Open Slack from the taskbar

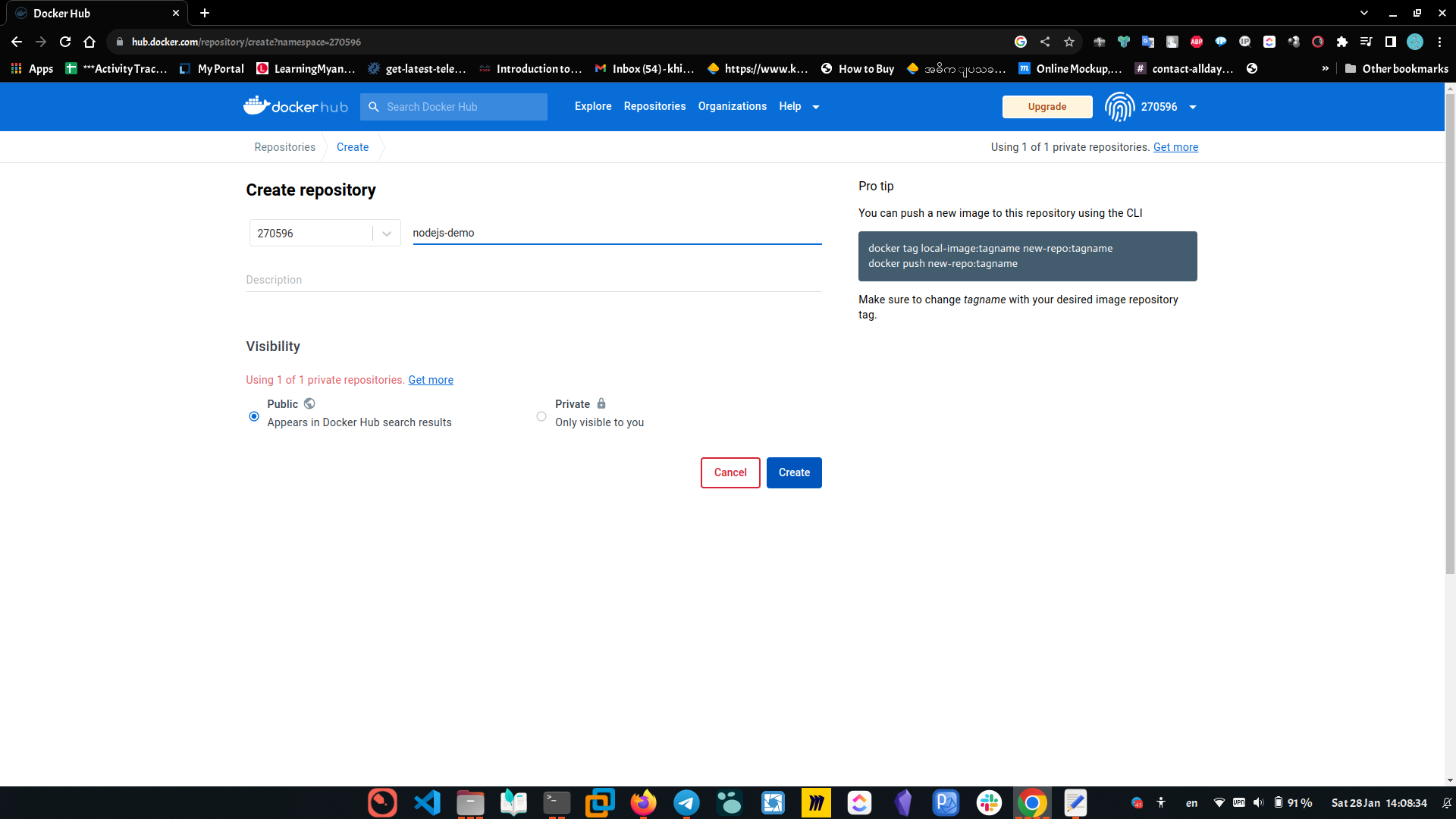pos(989,802)
